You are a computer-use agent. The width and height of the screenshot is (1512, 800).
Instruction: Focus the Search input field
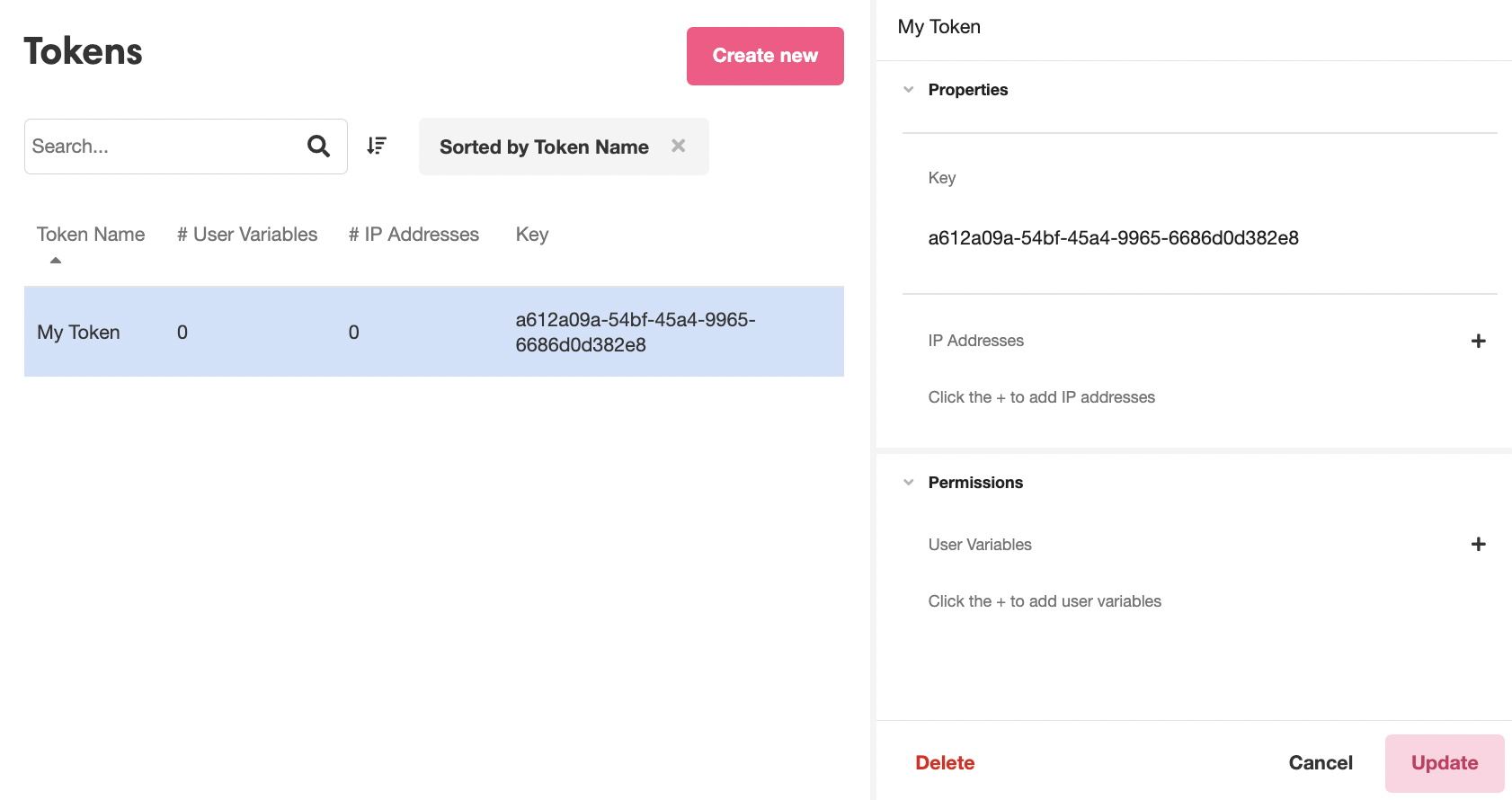pyautogui.click(x=162, y=147)
